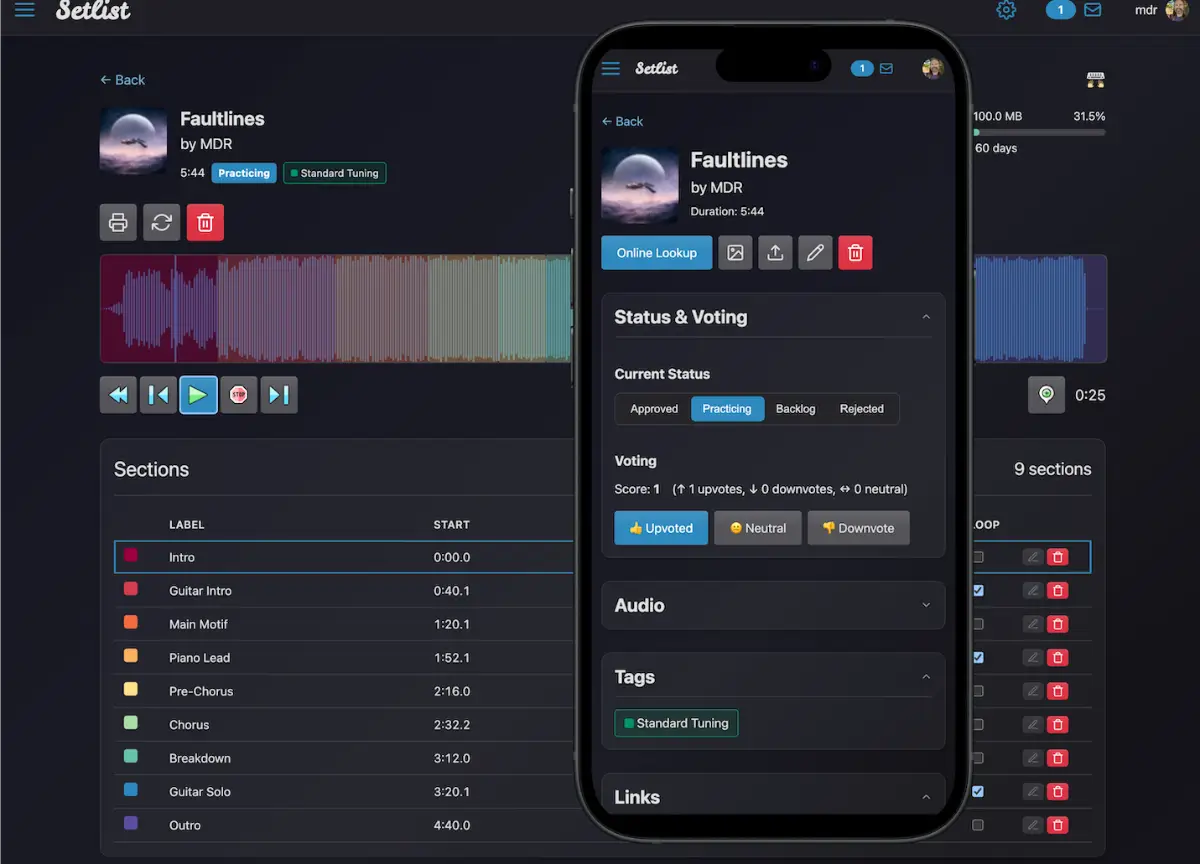Viewport: 1200px width, 864px height.
Task: Click the Downvote button
Action: tap(859, 528)
